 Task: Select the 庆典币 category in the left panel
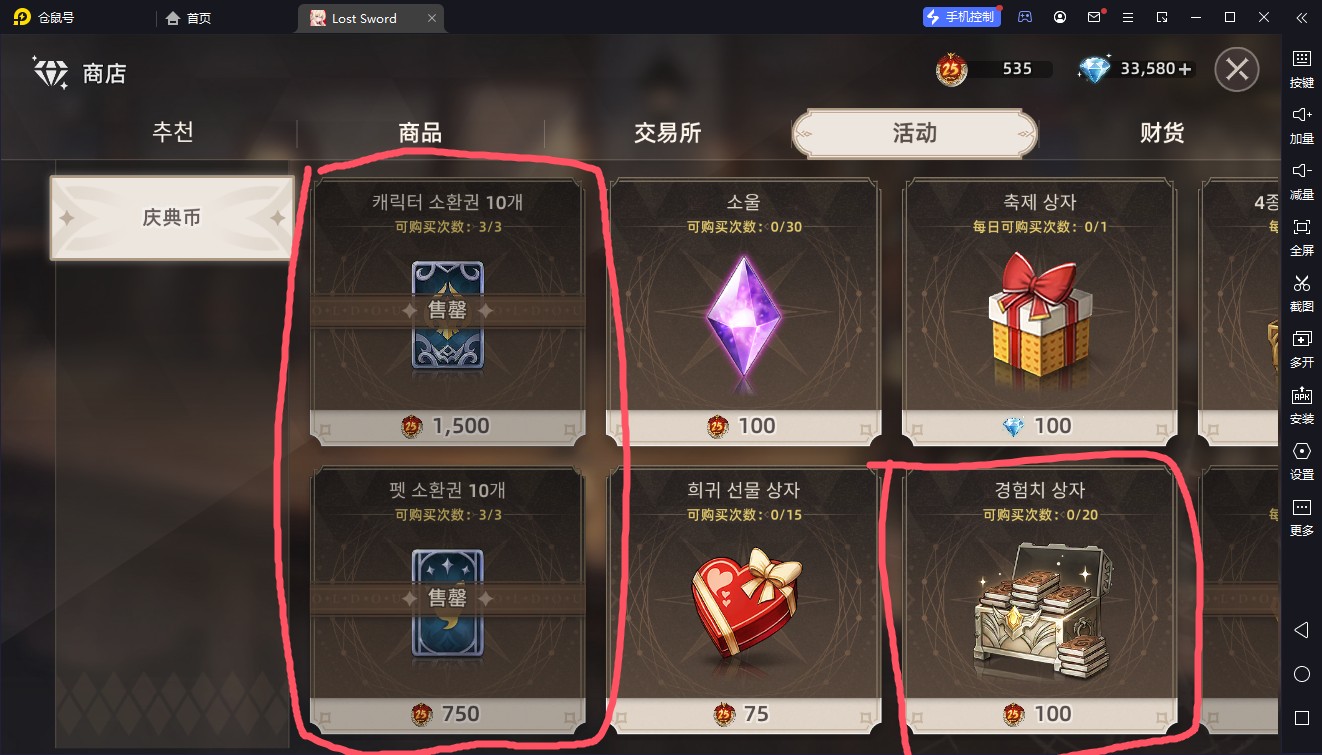click(172, 218)
